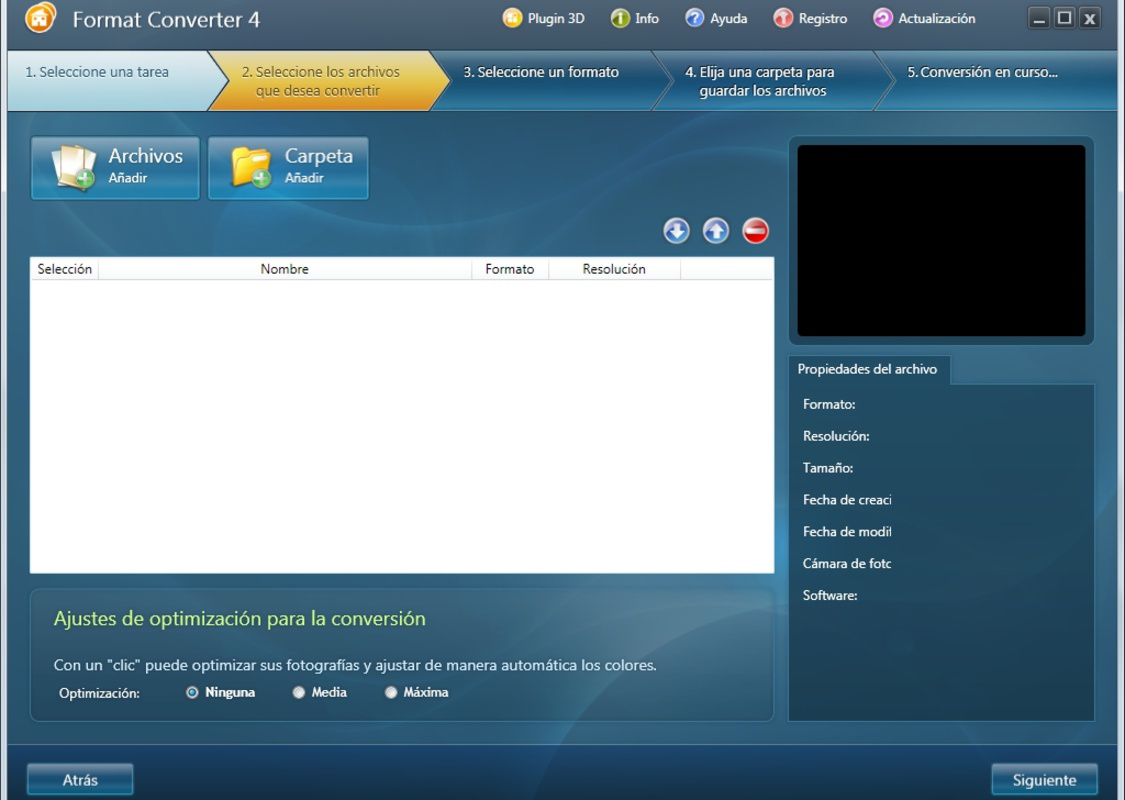Image resolution: width=1125 pixels, height=800 pixels.
Task: Click the Format Converter home logo icon
Action: pyautogui.click(x=40, y=18)
